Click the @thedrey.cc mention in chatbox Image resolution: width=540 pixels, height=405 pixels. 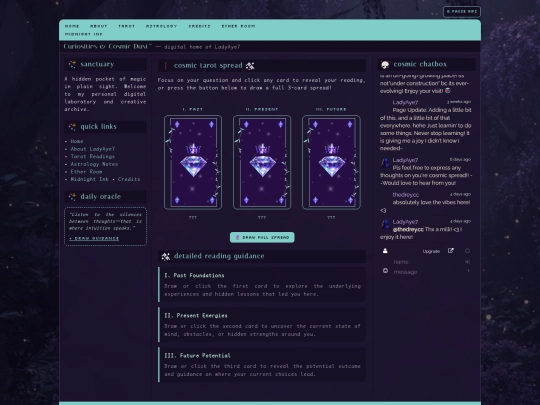408,229
